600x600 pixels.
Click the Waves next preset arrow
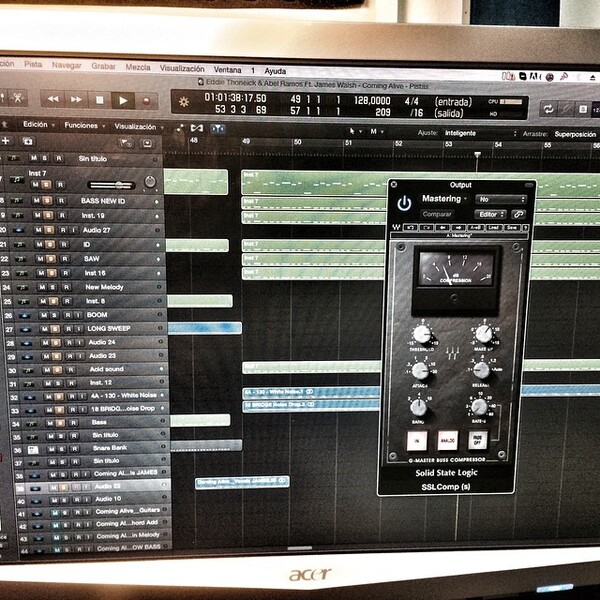pos(459,227)
